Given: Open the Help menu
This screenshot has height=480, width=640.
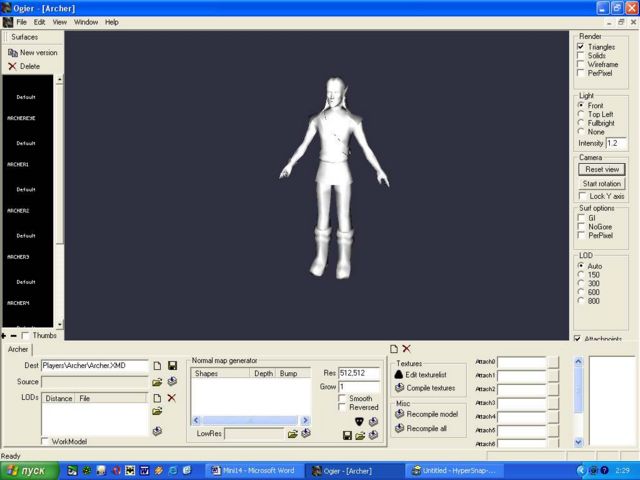Looking at the screenshot, I should [111, 22].
